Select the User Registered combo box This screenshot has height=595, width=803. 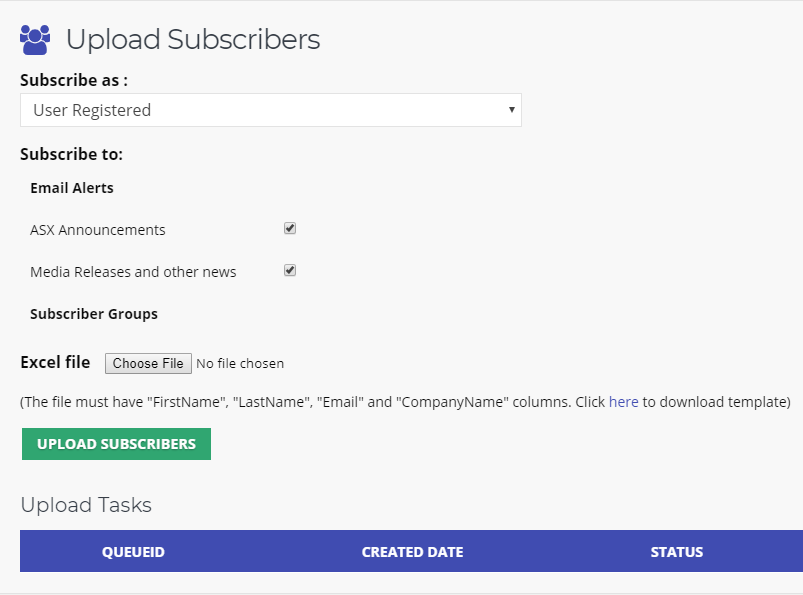(270, 110)
